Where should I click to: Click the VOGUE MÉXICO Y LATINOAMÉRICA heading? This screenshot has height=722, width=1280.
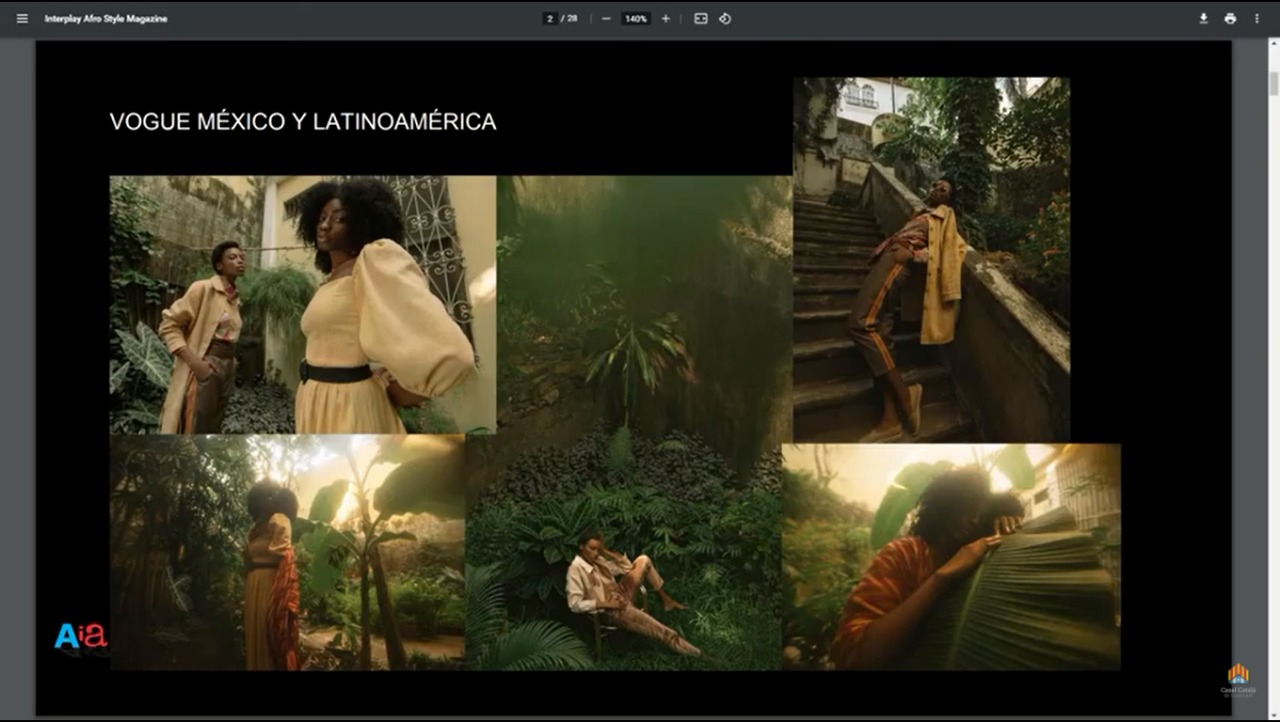point(303,122)
